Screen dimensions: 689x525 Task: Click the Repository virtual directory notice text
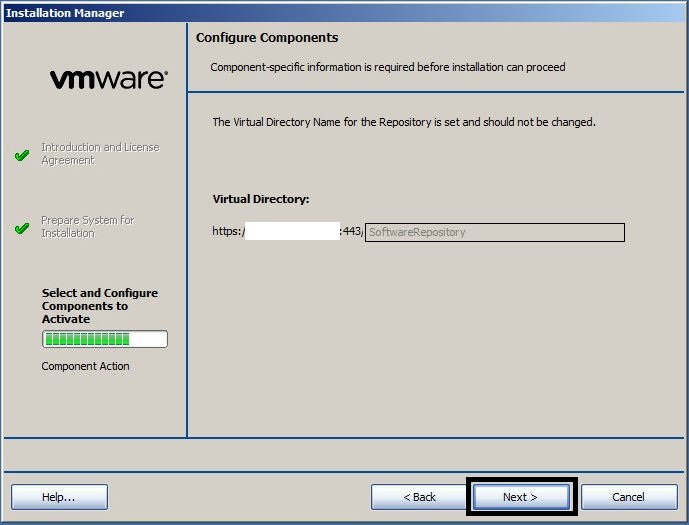(404, 122)
